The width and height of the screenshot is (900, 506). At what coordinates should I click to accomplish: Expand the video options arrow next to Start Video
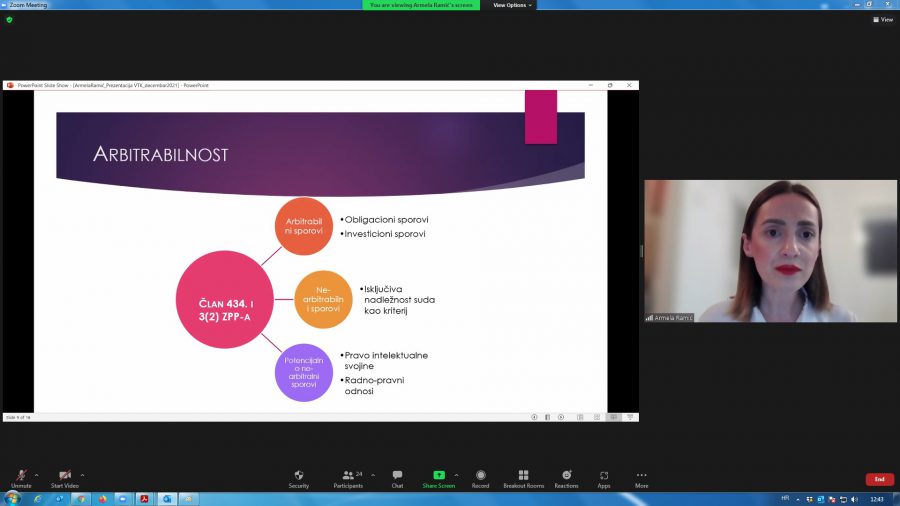coord(83,475)
